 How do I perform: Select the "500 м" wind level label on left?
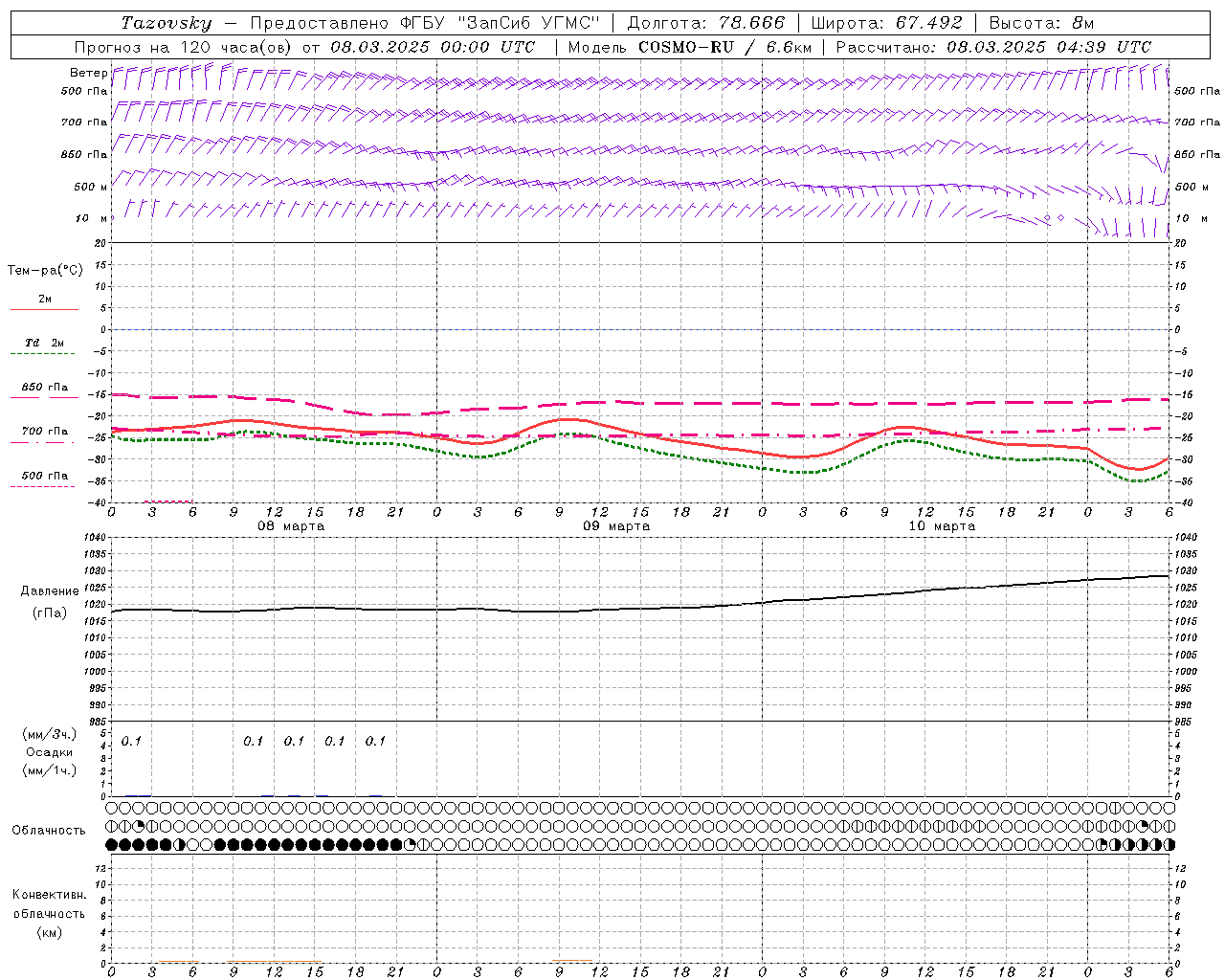click(91, 187)
